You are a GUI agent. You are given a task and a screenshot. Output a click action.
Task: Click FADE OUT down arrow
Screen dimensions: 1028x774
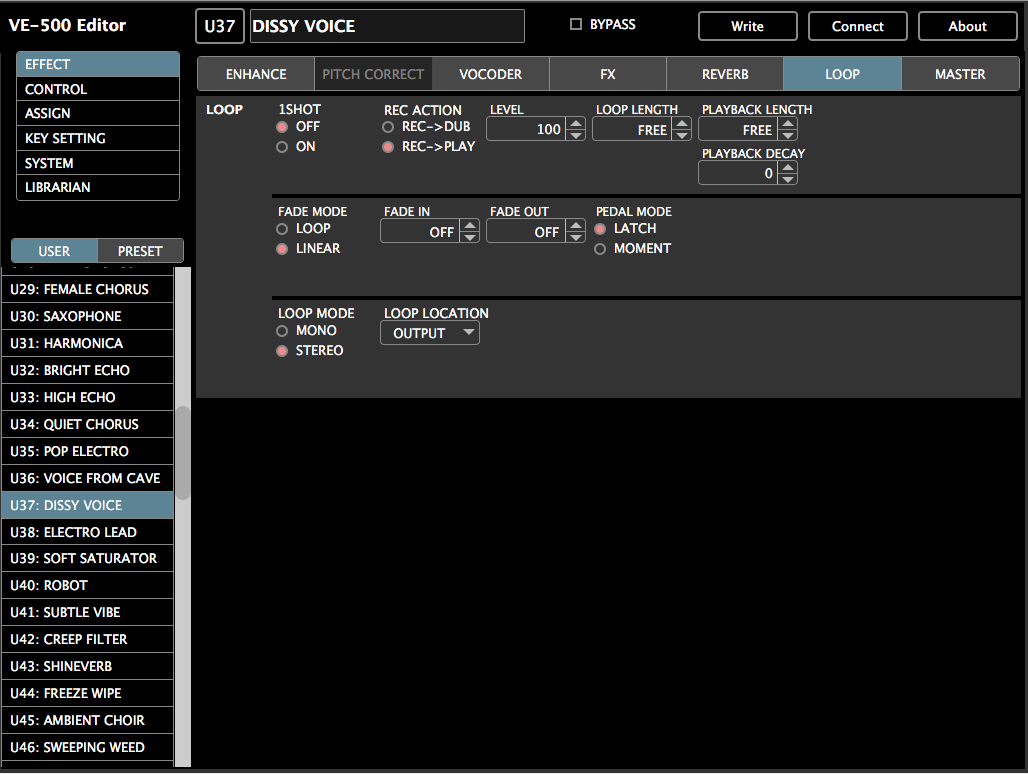pyautogui.click(x=575, y=237)
